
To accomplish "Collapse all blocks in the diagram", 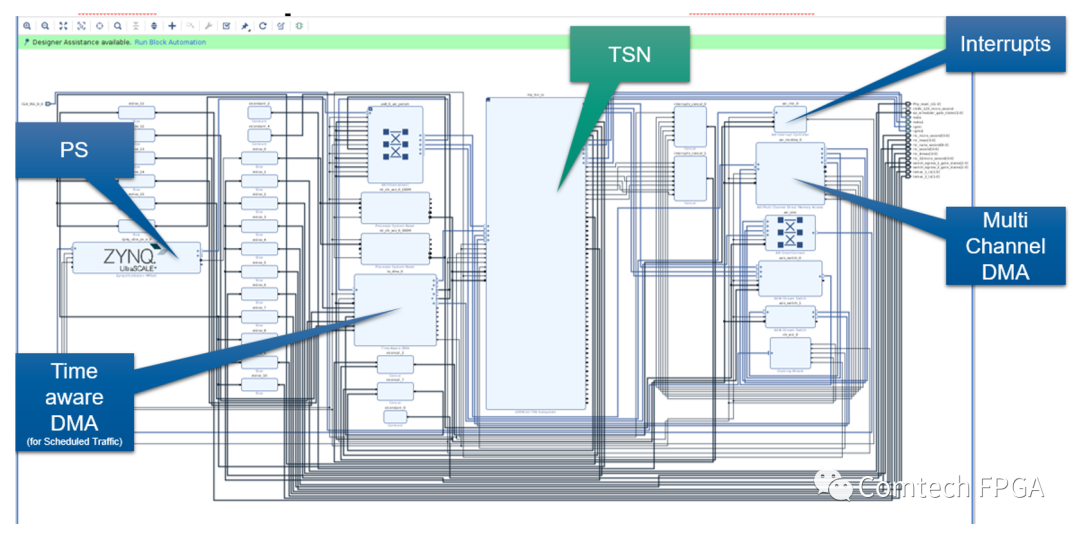I will point(135,26).
